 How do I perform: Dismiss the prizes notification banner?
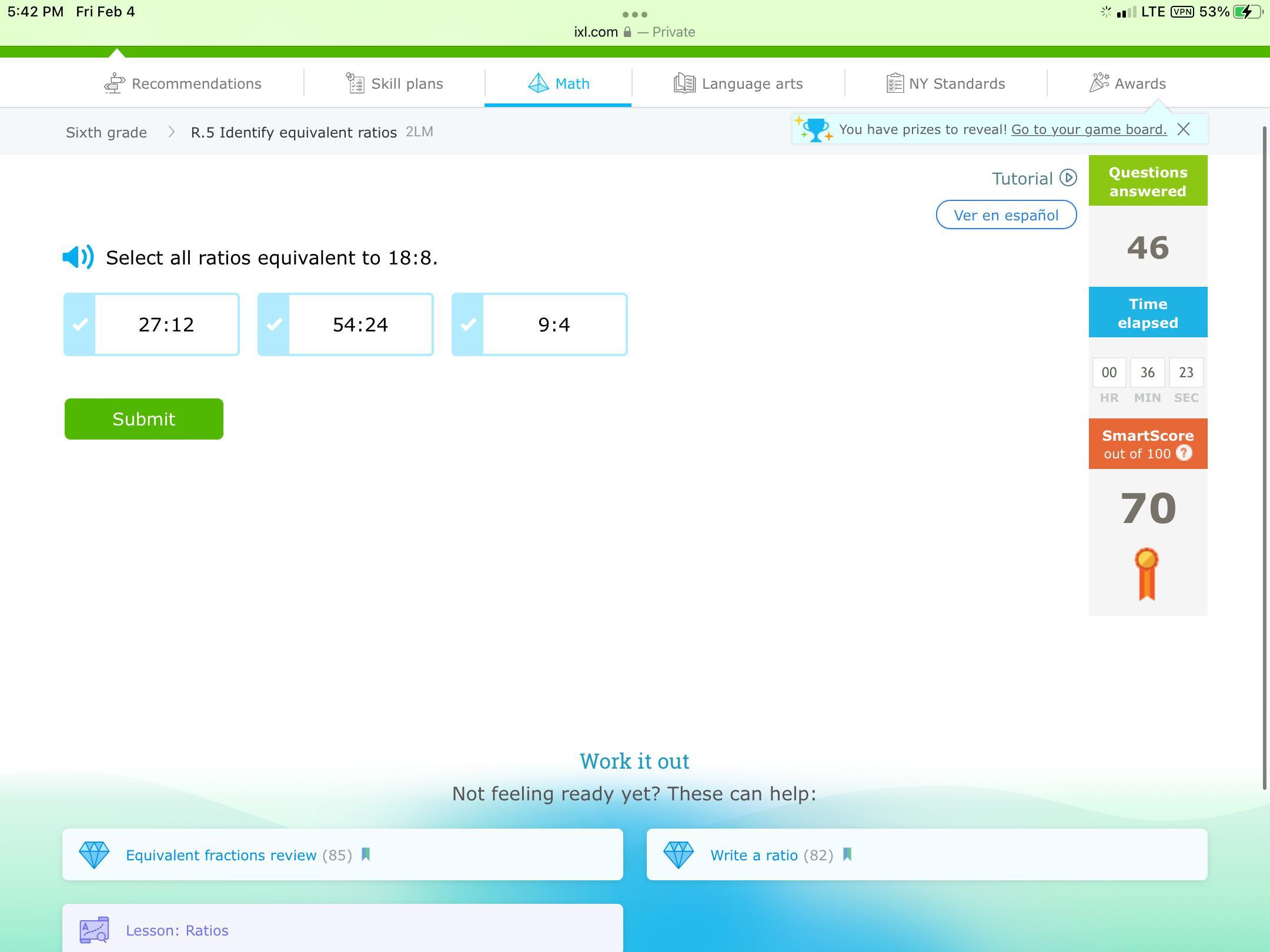click(x=1183, y=129)
